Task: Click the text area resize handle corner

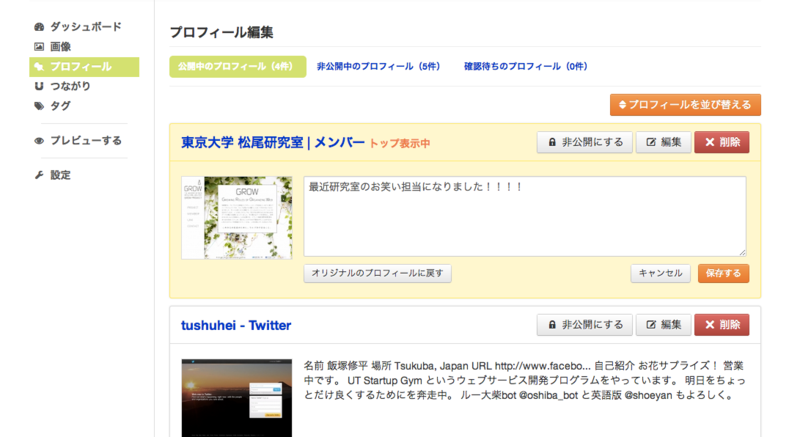Action: [x=742, y=252]
